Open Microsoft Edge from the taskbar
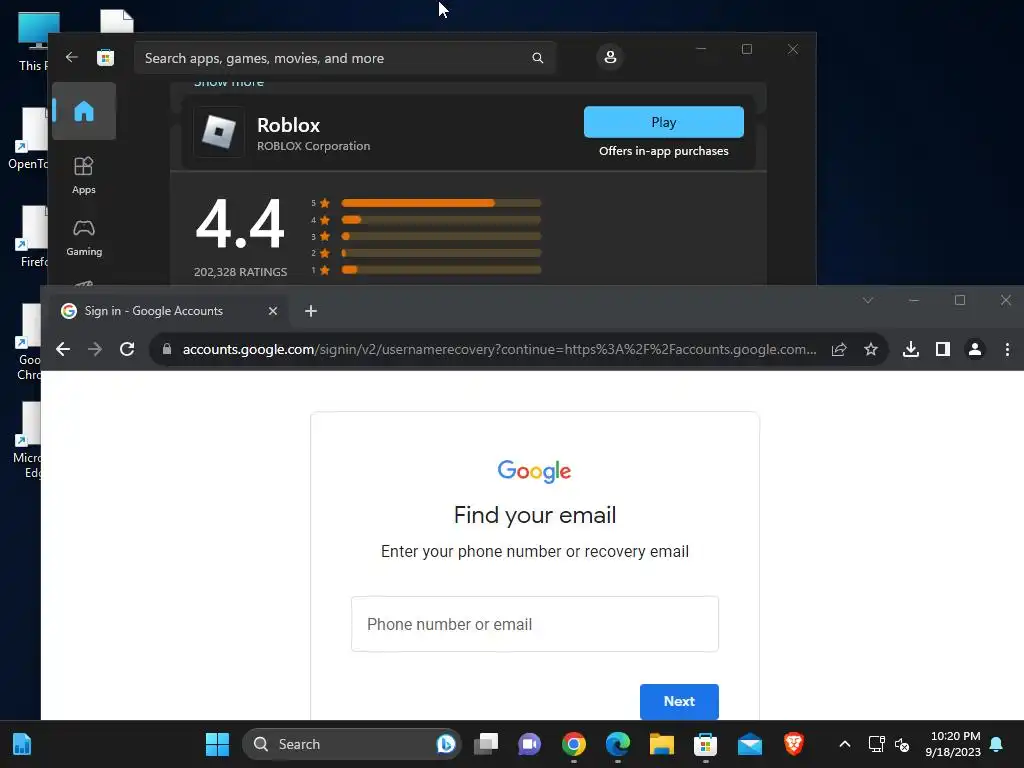Viewport: 1024px width, 768px height. click(x=618, y=744)
